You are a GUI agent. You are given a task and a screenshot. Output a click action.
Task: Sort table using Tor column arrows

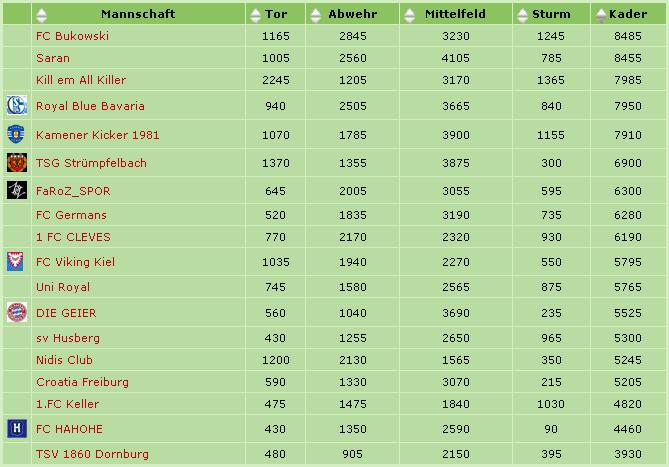point(255,15)
